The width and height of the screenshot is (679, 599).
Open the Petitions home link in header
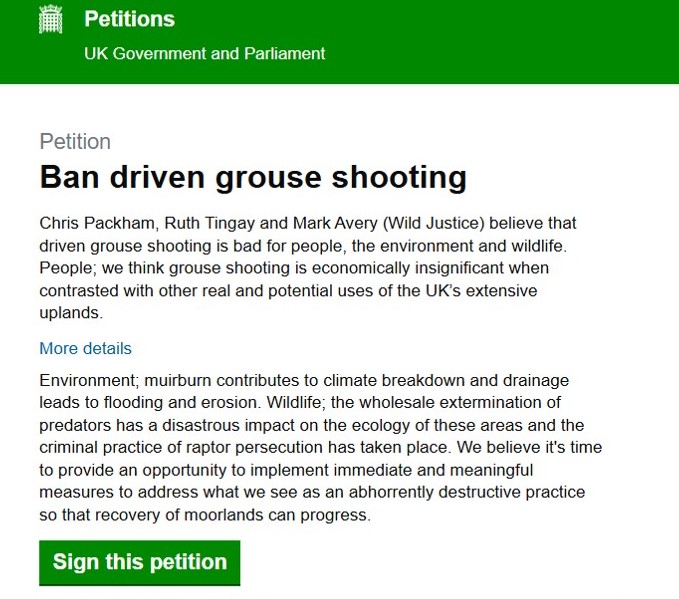[129, 19]
